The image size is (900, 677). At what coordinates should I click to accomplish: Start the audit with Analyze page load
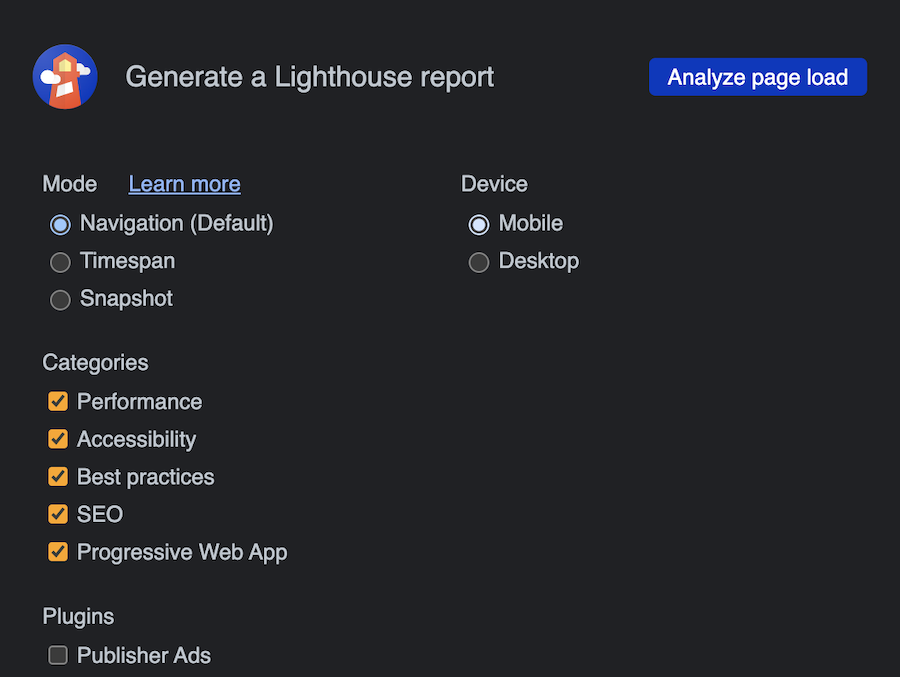click(757, 77)
